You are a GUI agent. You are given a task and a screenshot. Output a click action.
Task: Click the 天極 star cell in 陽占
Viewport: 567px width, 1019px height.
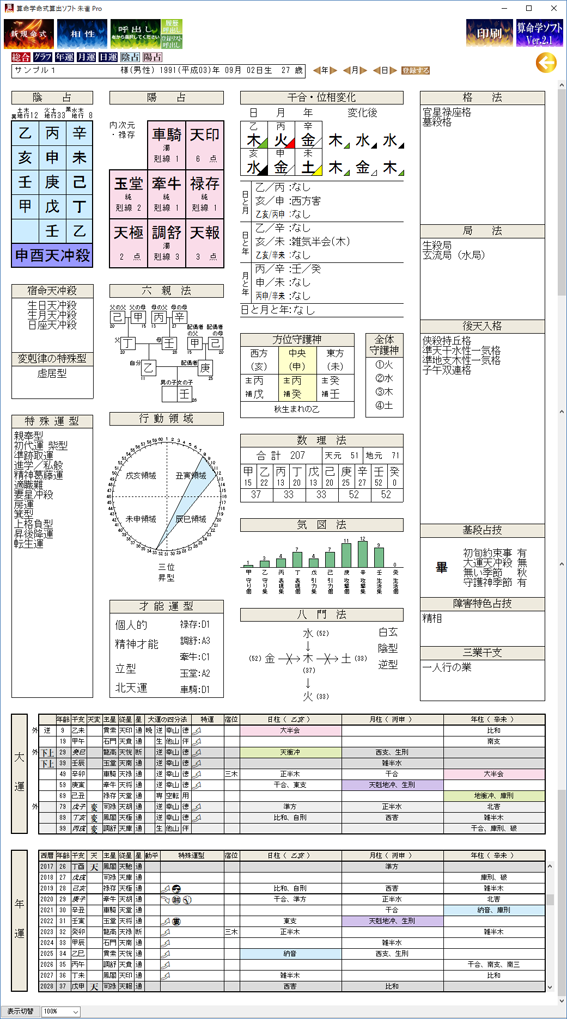click(x=128, y=242)
